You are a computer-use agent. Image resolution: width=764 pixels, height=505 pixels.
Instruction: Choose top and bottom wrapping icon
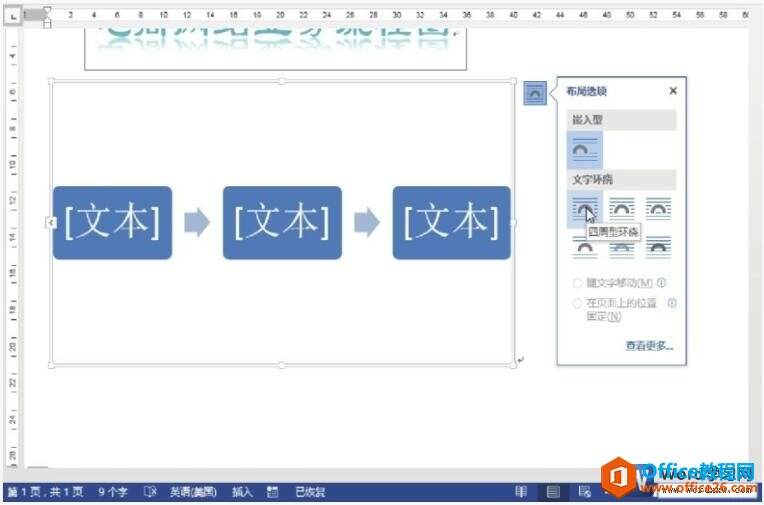(x=585, y=248)
